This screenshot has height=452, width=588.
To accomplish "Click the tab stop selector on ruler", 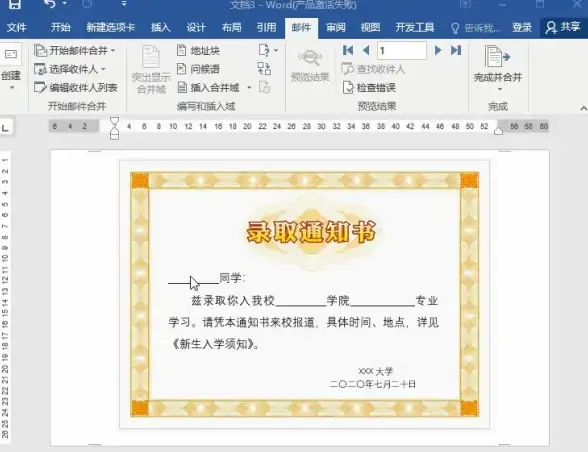I will pos(5,128).
